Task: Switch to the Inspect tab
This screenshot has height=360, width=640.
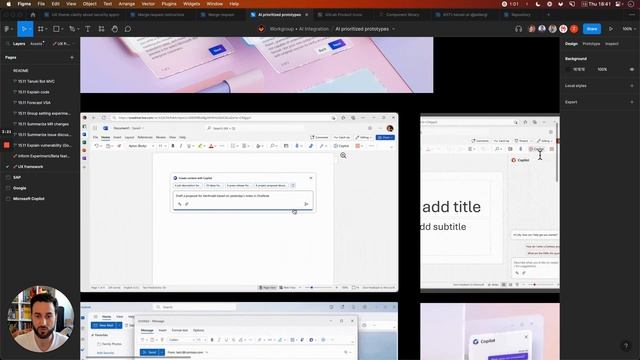Action: (x=611, y=44)
